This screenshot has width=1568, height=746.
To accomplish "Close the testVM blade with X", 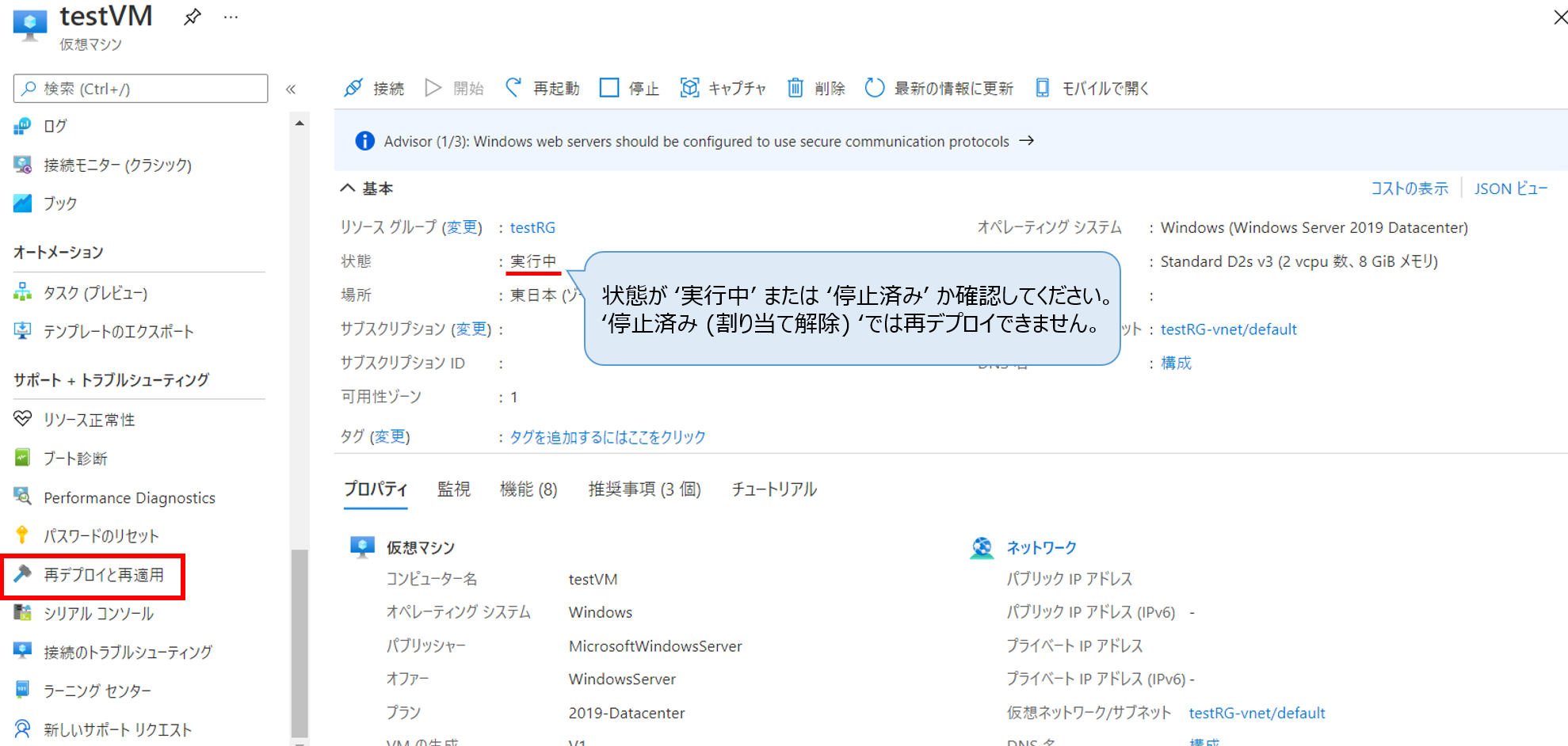I will tap(1559, 17).
